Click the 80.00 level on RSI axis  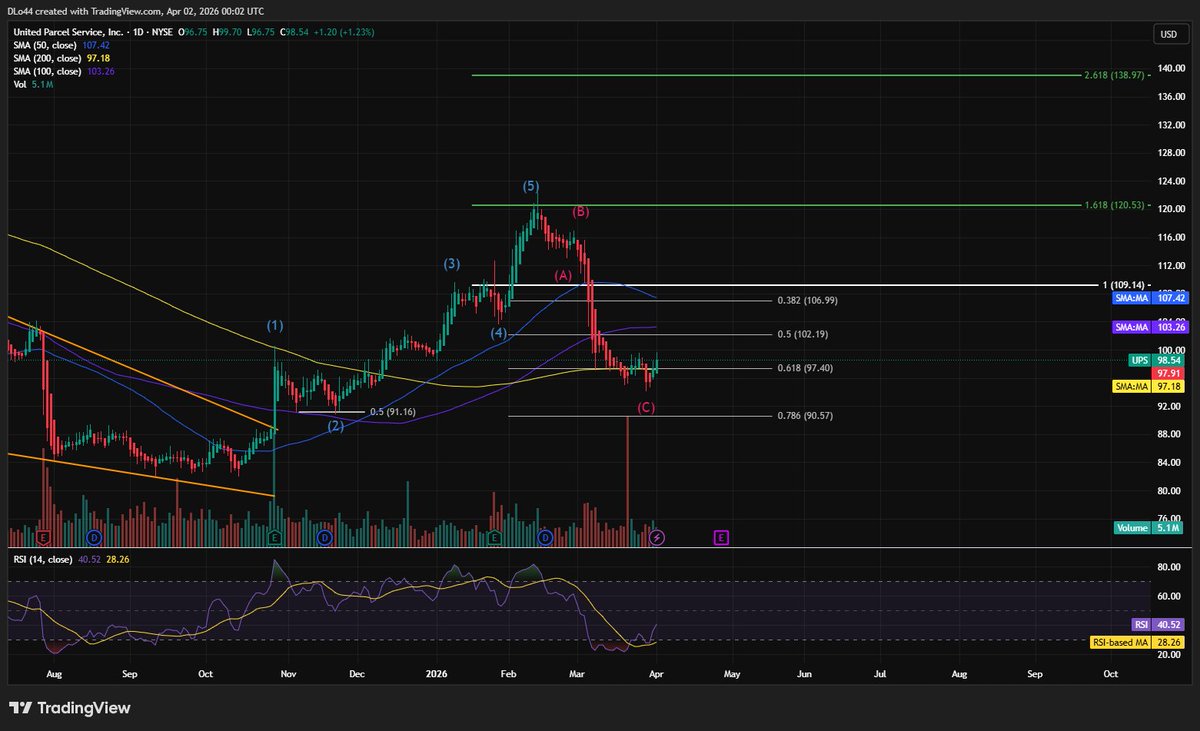point(1169,567)
